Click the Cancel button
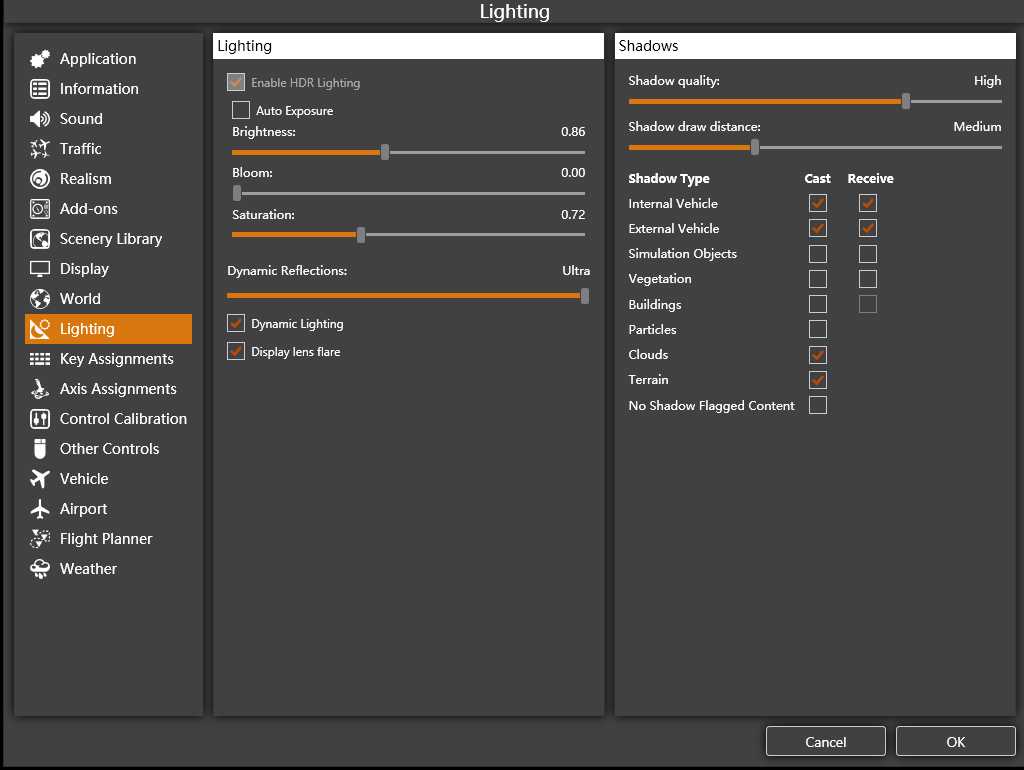The height and width of the screenshot is (770, 1024). point(825,741)
